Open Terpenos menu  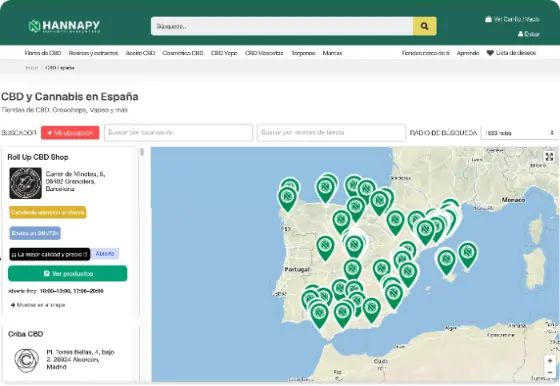point(303,53)
